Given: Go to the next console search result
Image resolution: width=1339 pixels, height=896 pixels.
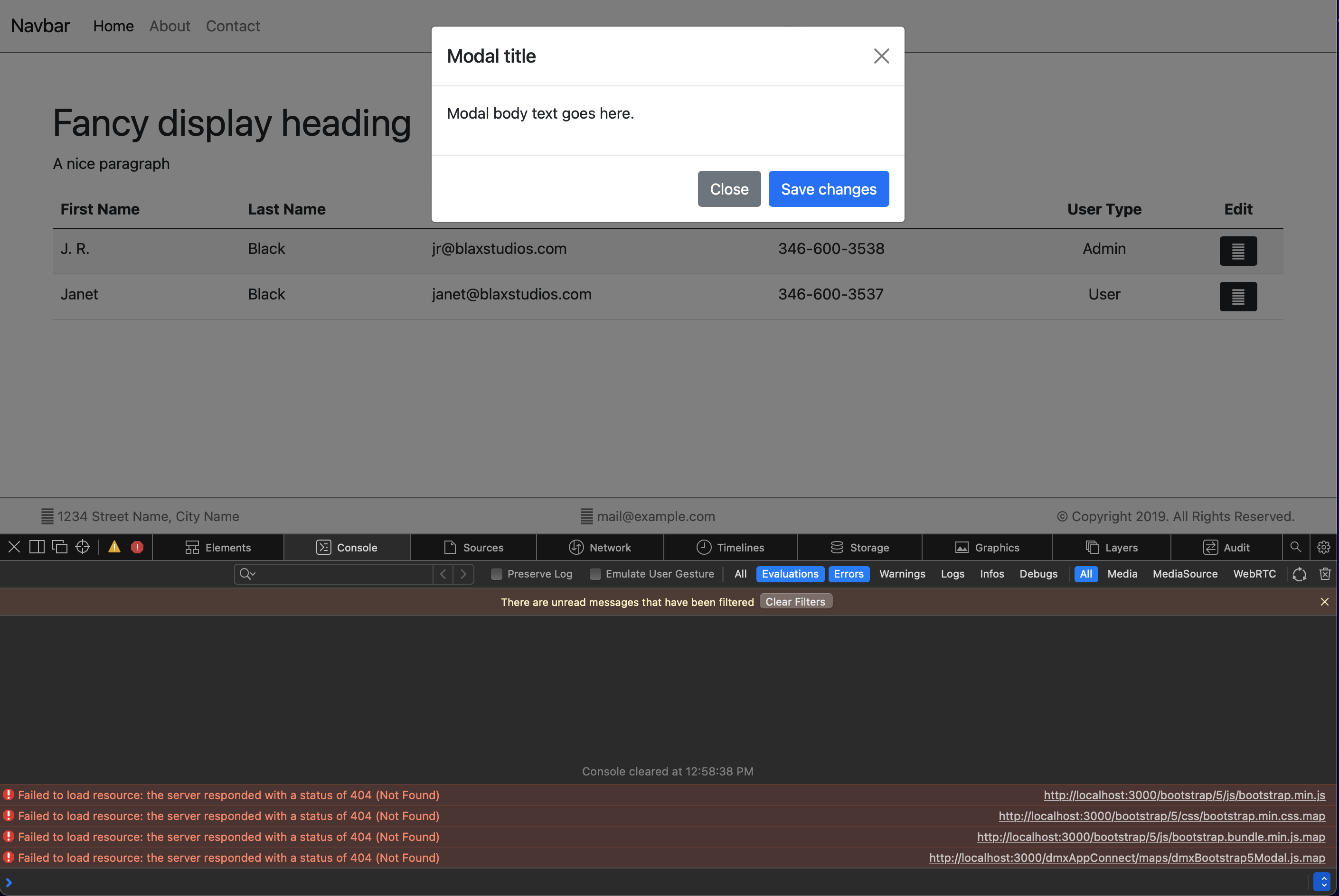Looking at the screenshot, I should 464,574.
